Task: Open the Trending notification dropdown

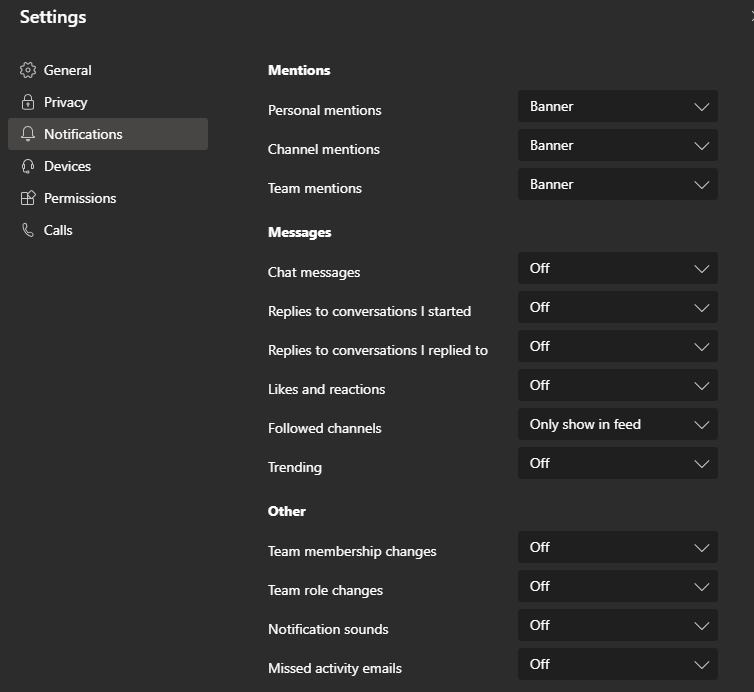Action: click(x=617, y=463)
